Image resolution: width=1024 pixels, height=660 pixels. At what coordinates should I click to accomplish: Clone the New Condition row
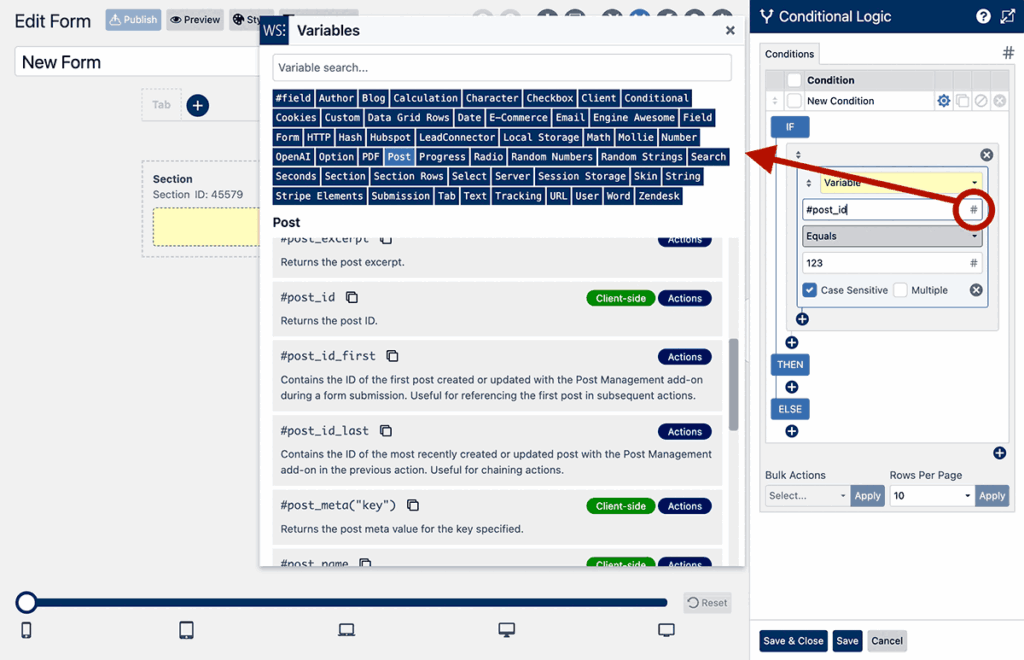[x=963, y=101]
